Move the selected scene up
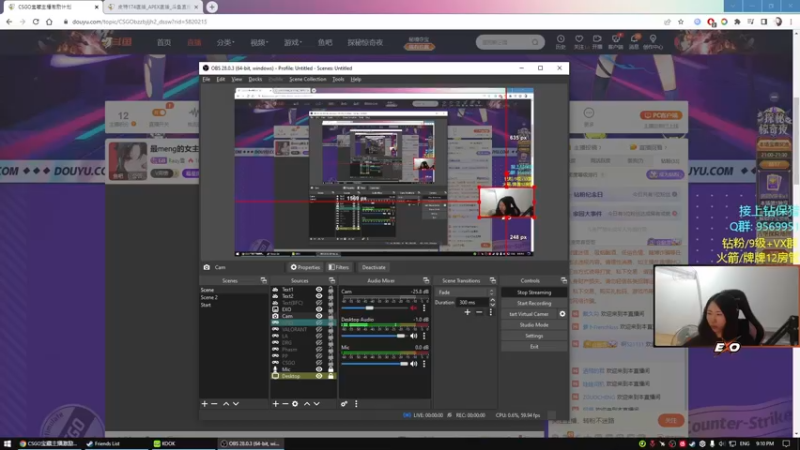This screenshot has width=800, height=450. click(226, 404)
